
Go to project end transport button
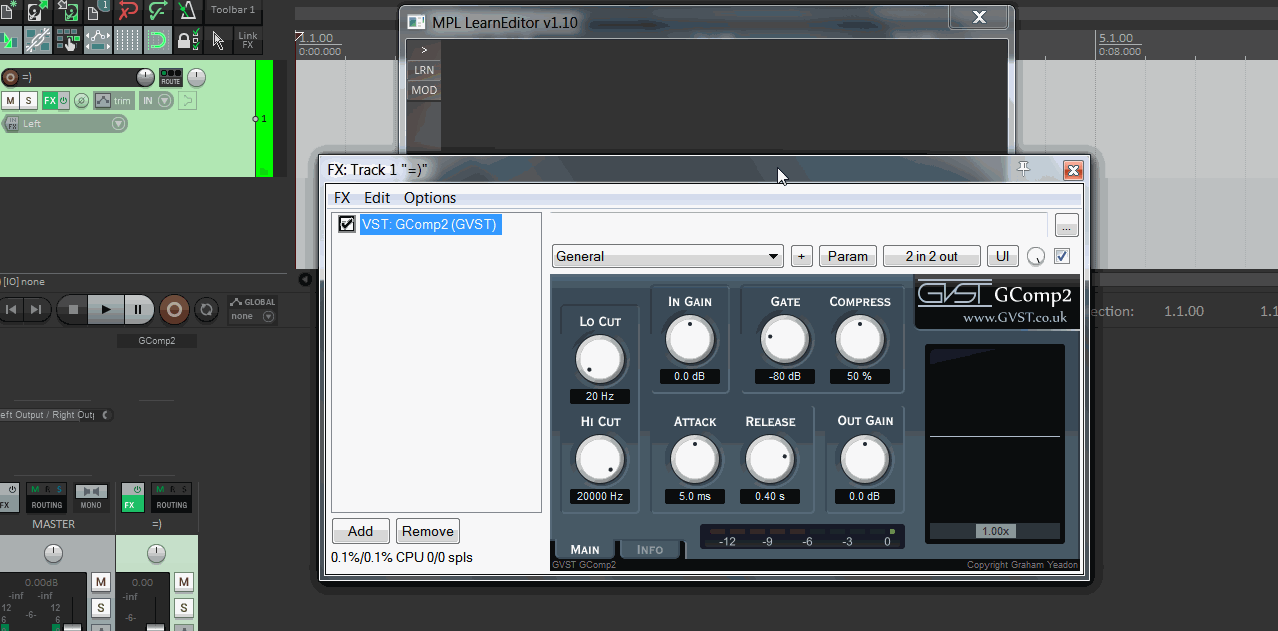pos(35,310)
